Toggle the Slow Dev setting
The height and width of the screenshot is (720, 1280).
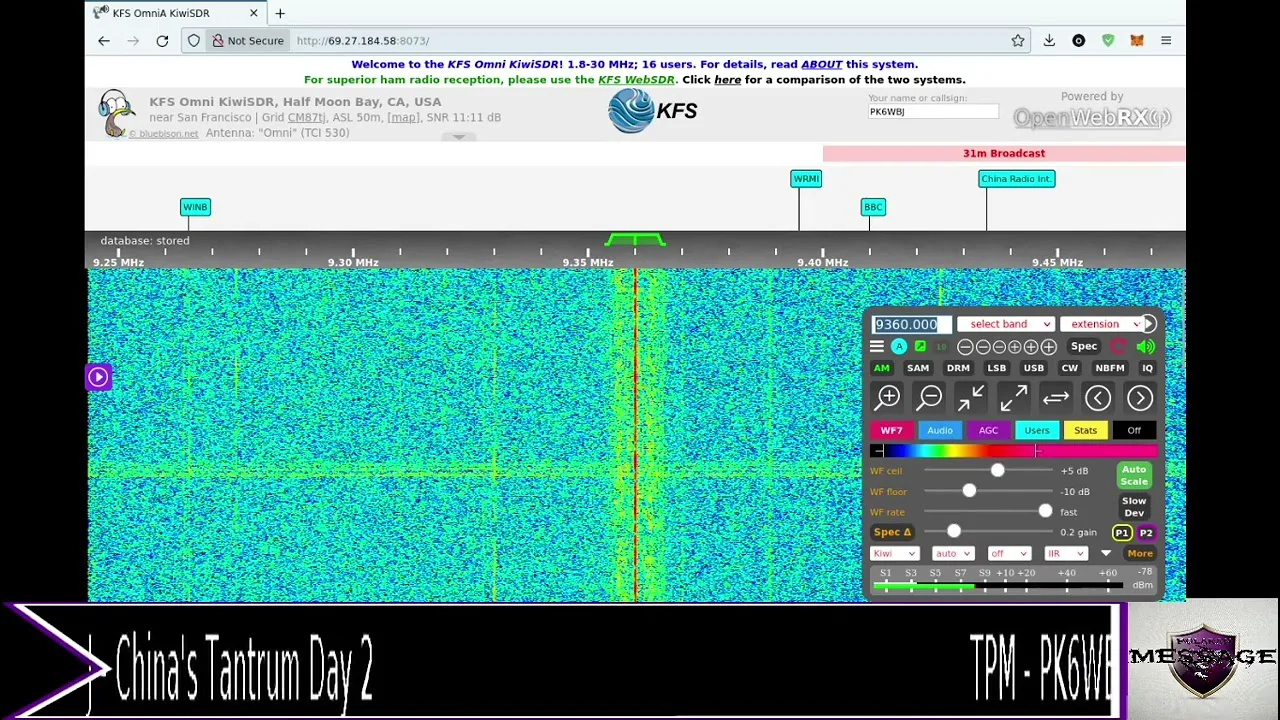pyautogui.click(x=1133, y=506)
